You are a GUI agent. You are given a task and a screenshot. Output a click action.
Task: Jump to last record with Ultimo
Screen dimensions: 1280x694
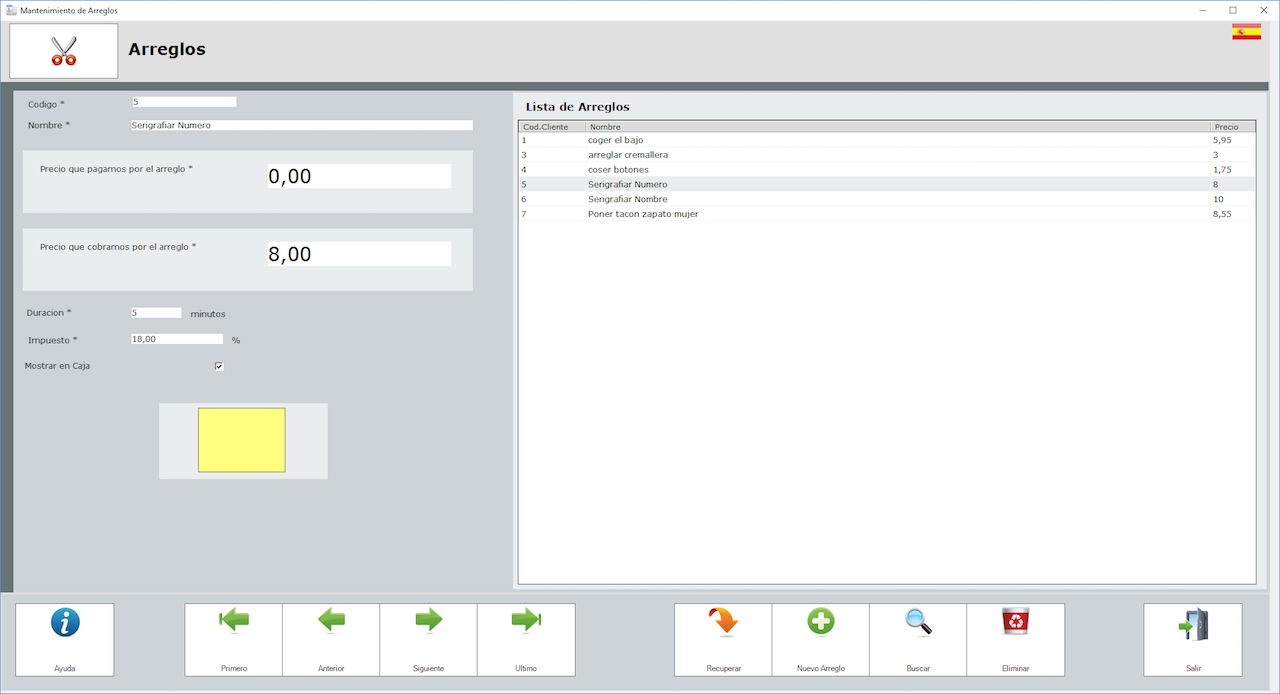526,622
